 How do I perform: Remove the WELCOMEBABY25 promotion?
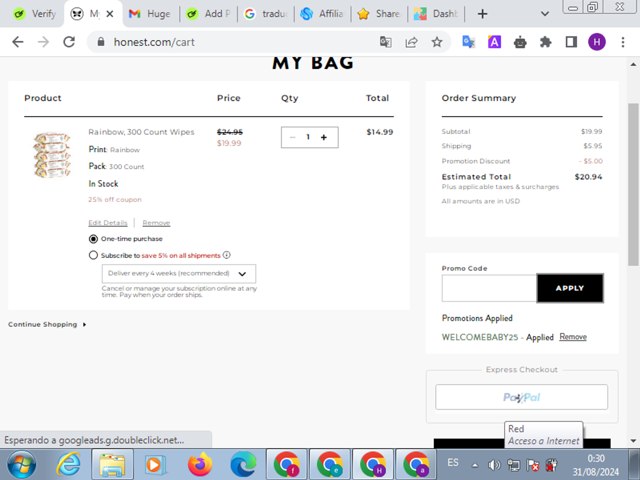[x=573, y=337]
